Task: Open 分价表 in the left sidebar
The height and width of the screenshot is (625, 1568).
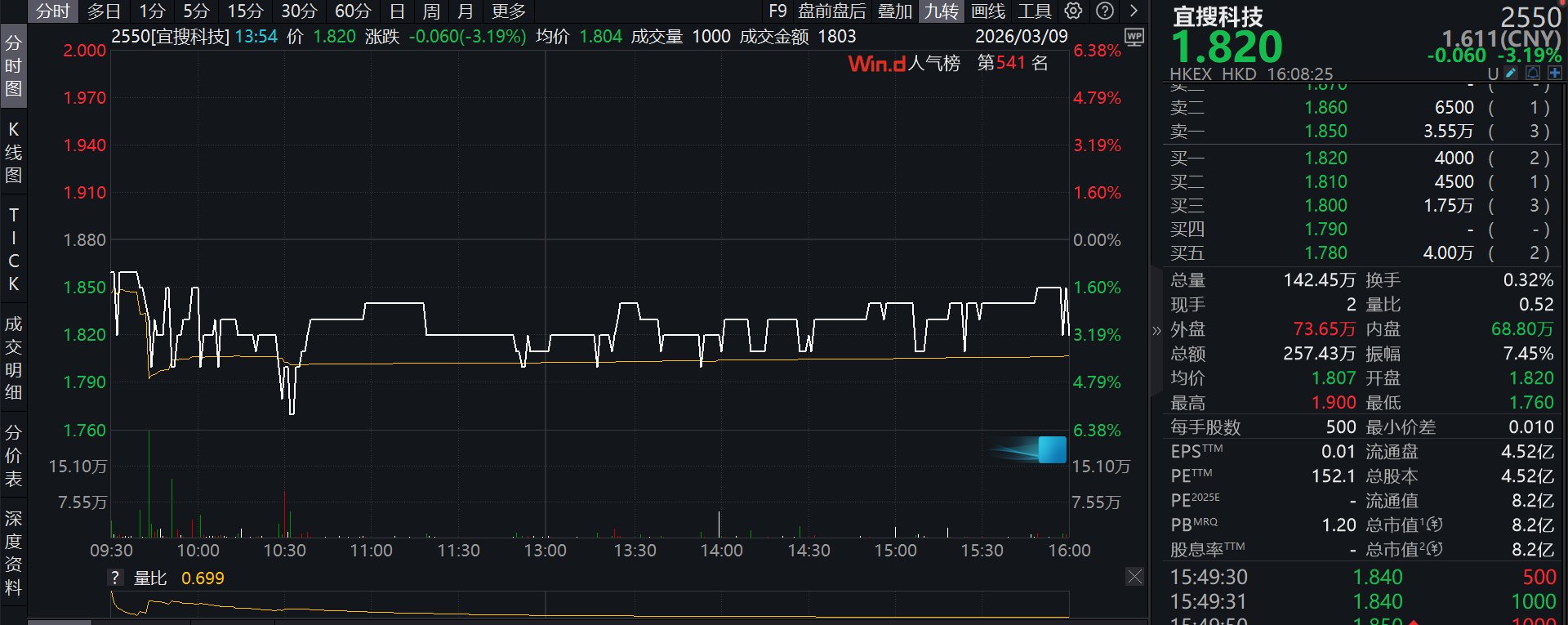Action: point(13,455)
